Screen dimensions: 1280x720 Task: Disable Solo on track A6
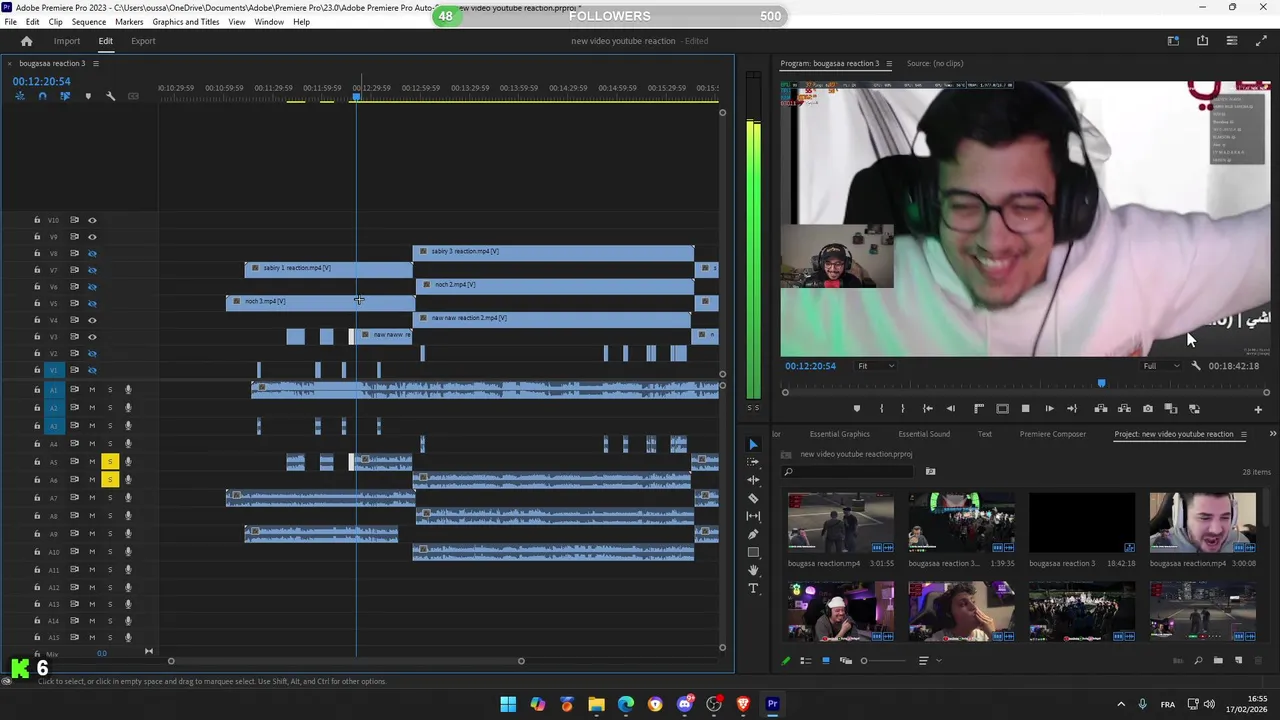tap(110, 480)
